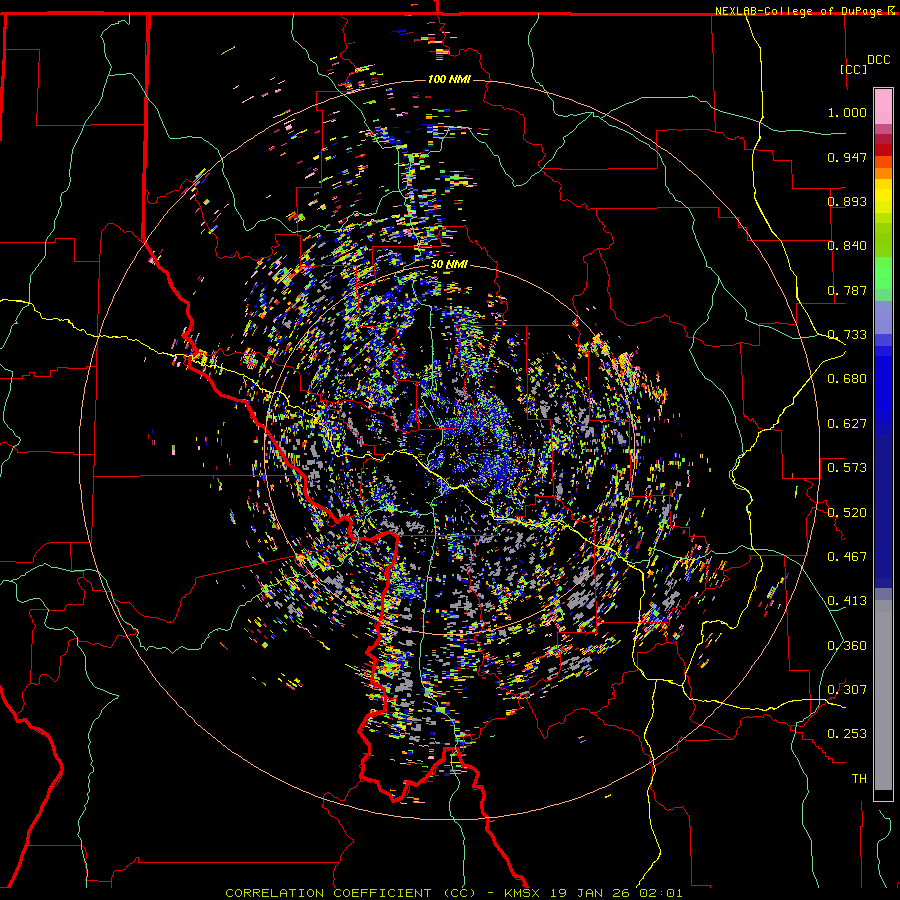Image resolution: width=900 pixels, height=900 pixels.
Task: Select the 0.307 legend value
Action: point(847,690)
